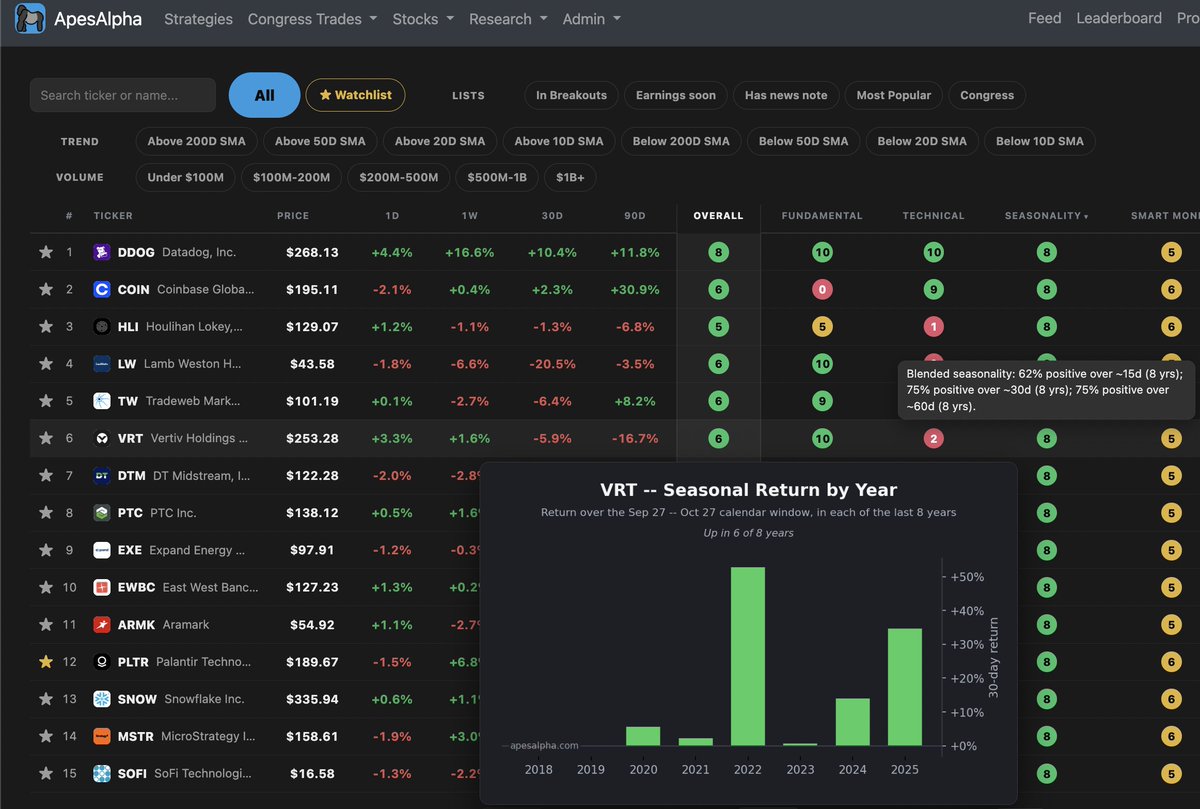Click the ApesAlpha gorilla logo icon
1200x809 pixels.
pyautogui.click(x=30, y=19)
